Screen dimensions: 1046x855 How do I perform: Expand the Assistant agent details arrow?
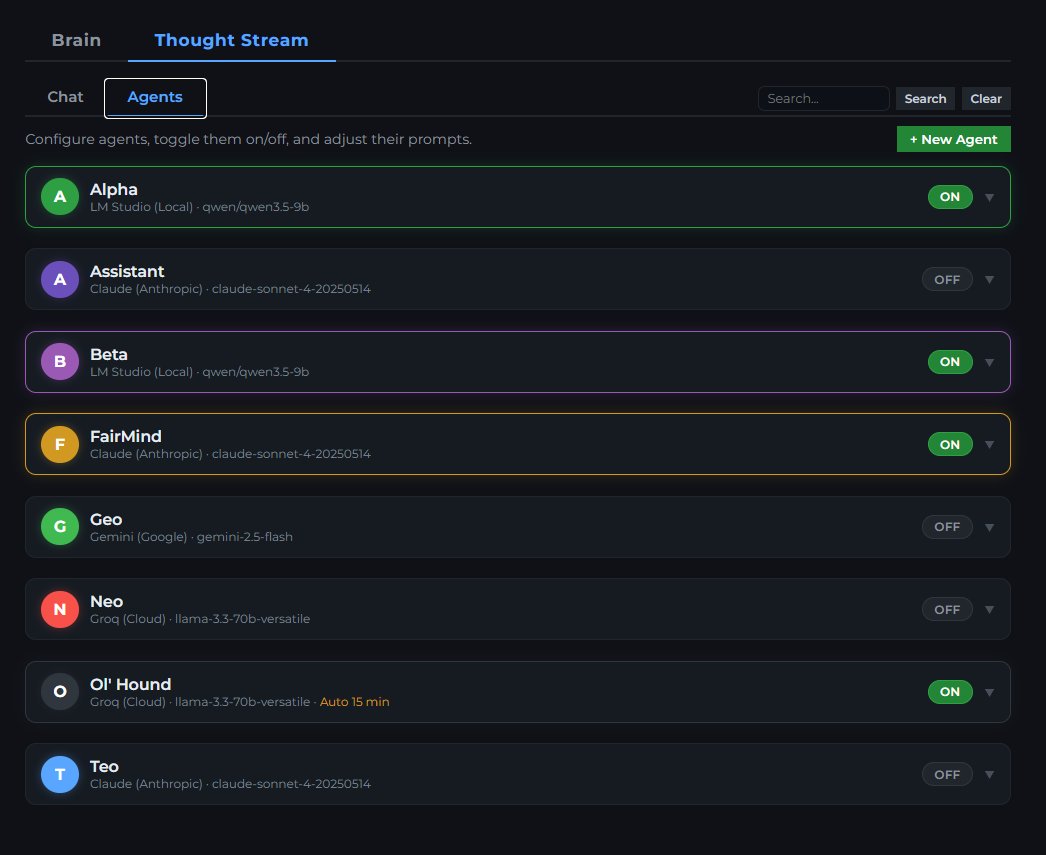pyautogui.click(x=989, y=279)
